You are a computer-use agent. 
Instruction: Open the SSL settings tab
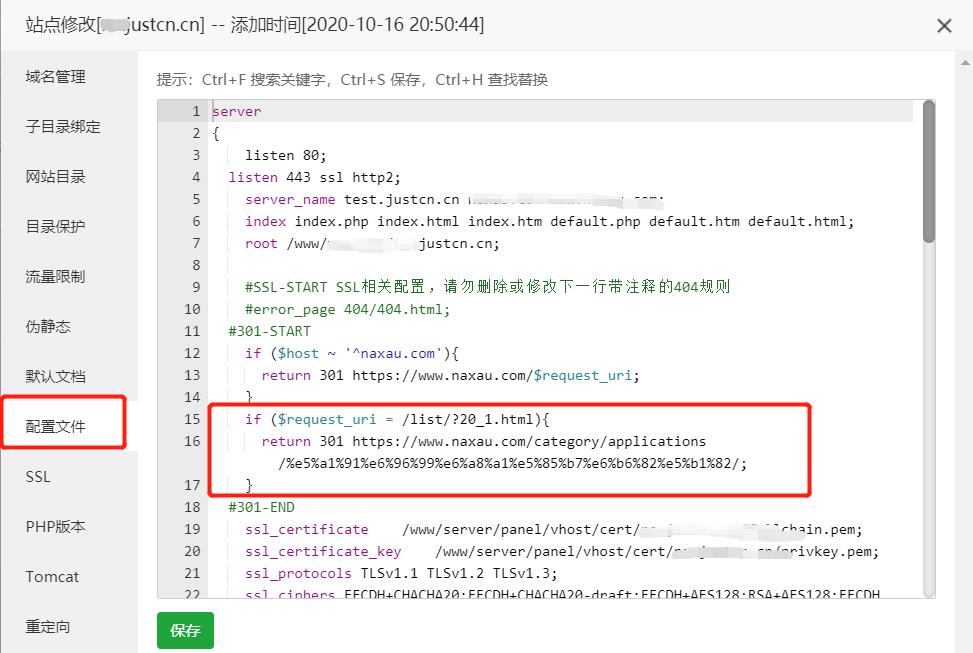tap(38, 477)
